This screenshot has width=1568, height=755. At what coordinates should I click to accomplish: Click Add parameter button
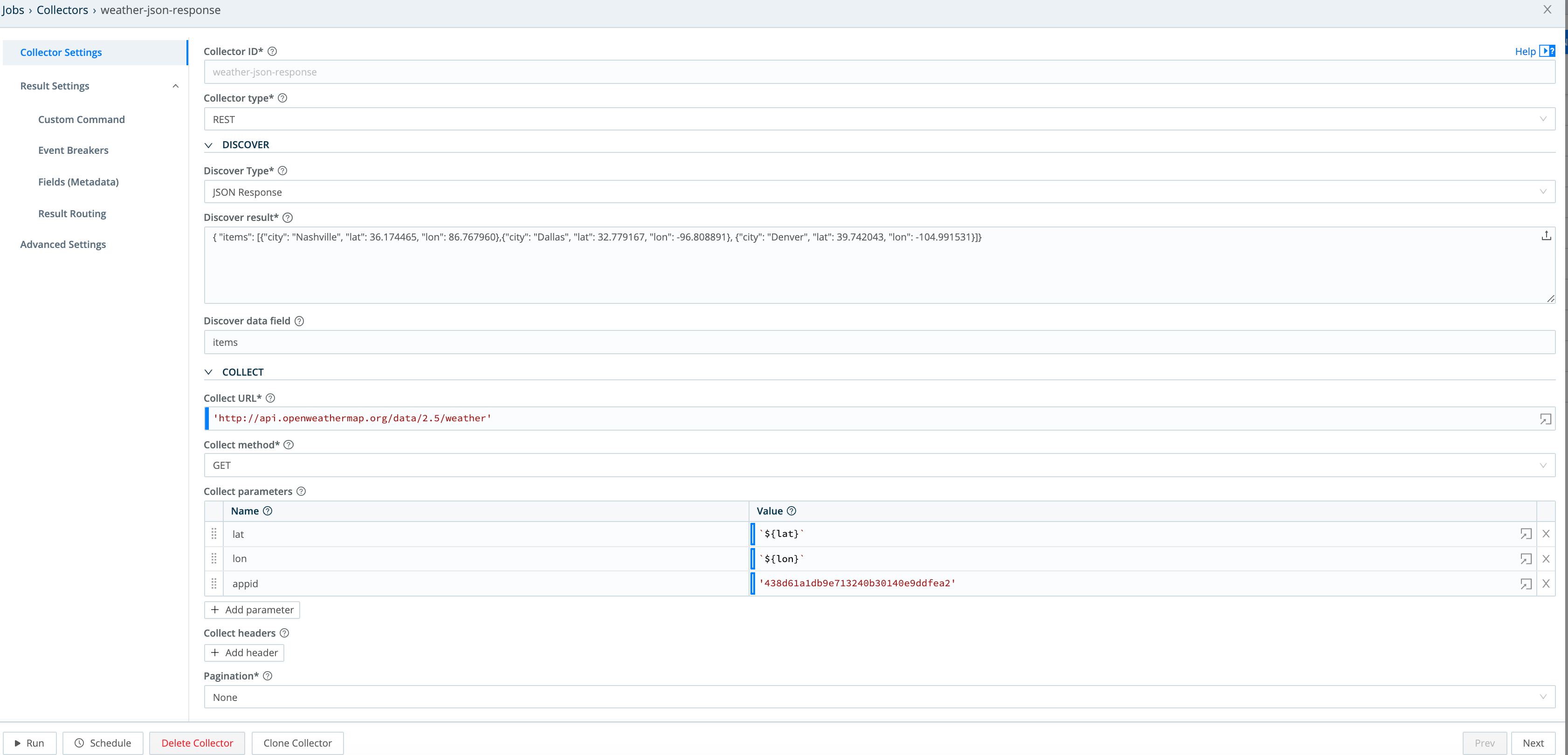pos(252,610)
